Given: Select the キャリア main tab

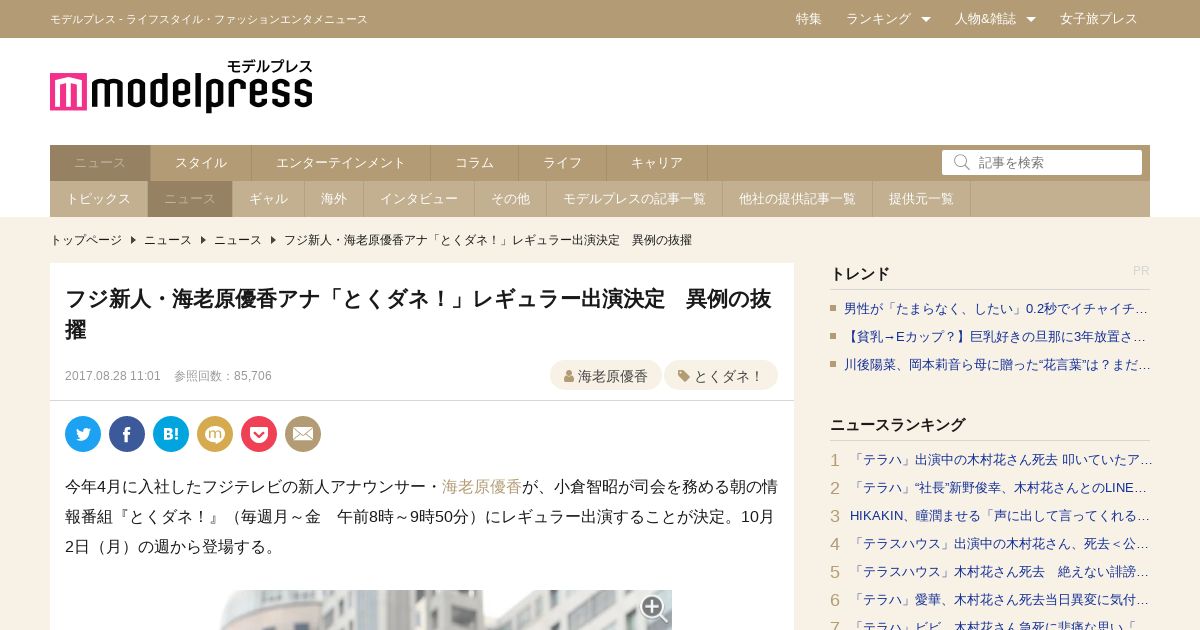Looking at the screenshot, I should (657, 163).
